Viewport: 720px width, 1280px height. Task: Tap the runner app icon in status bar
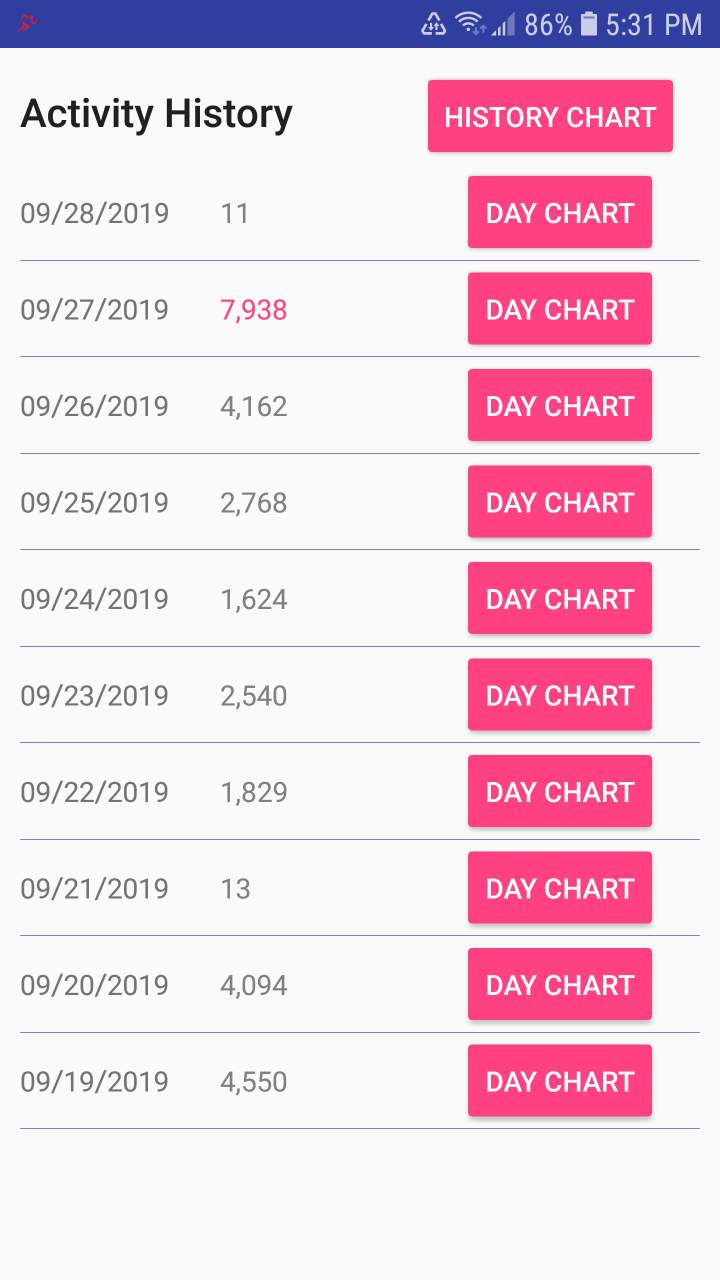[28, 23]
